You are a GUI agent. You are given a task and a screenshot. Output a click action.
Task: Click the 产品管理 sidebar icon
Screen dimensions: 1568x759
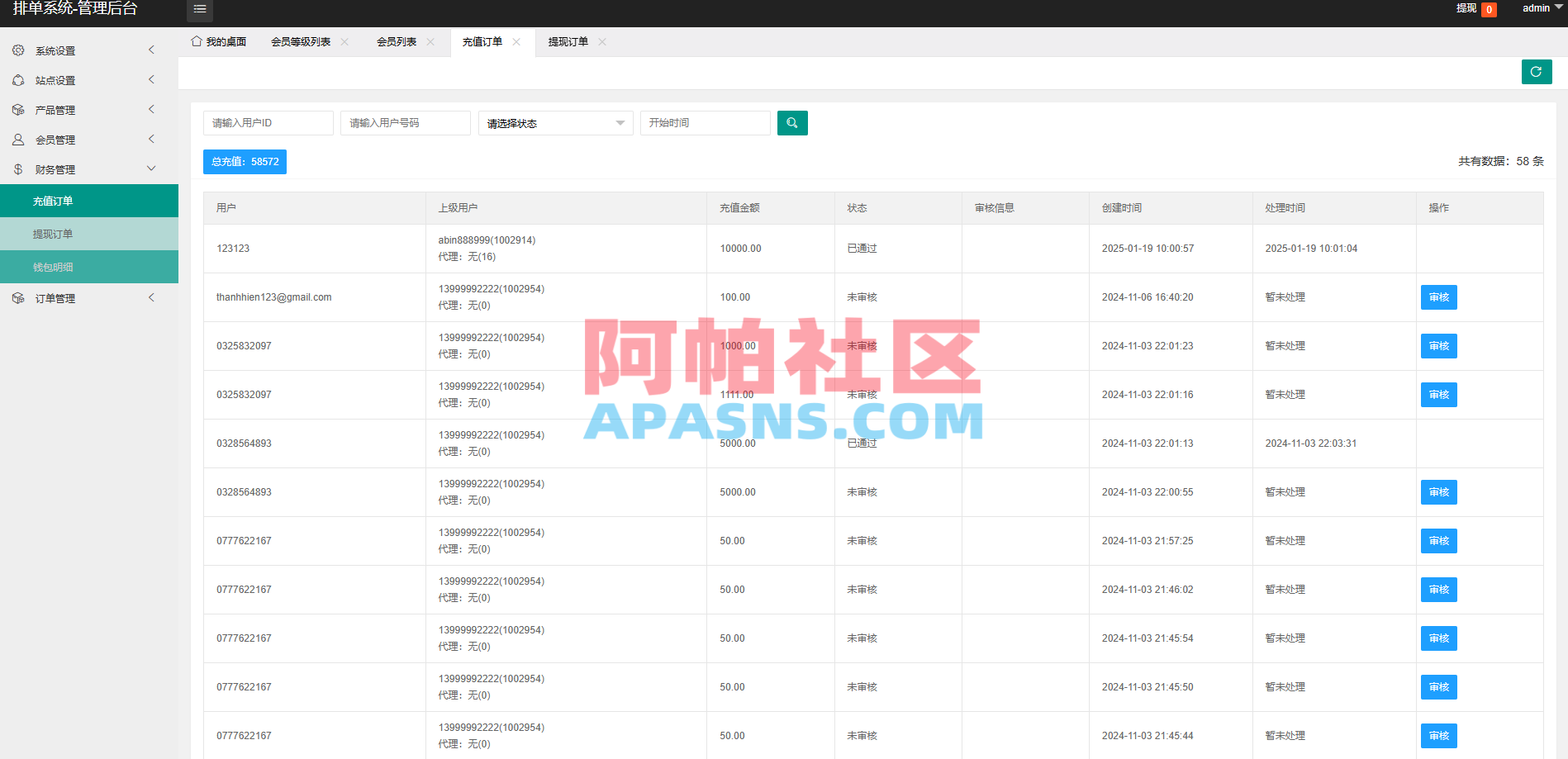pyautogui.click(x=18, y=109)
